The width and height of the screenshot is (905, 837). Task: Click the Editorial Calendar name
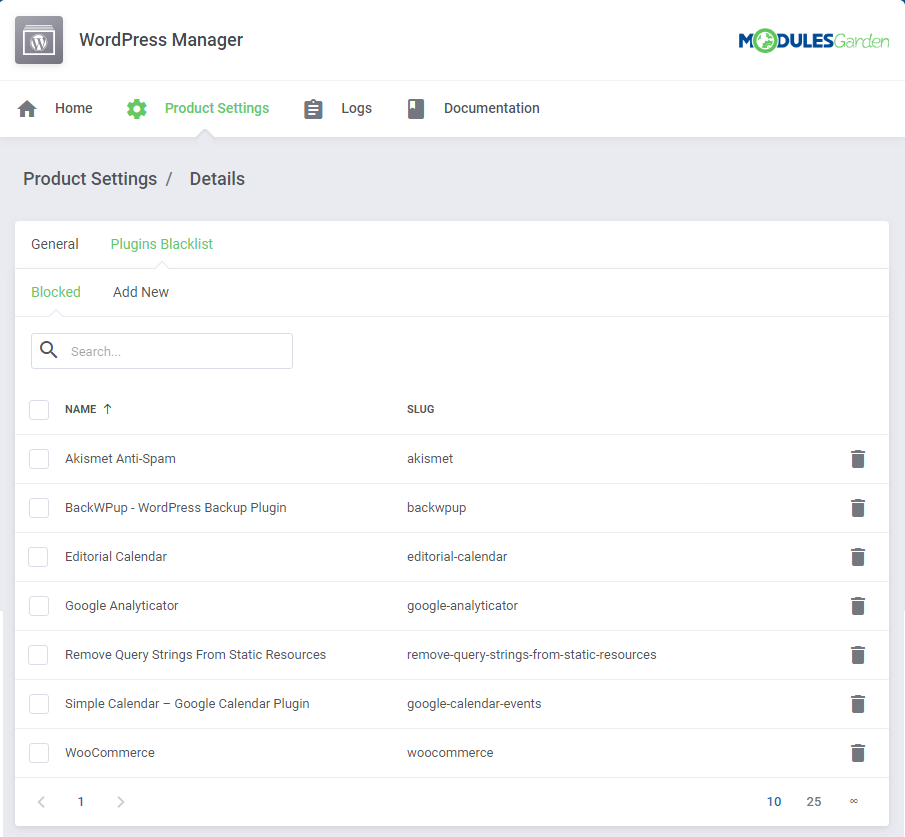[x=115, y=557]
